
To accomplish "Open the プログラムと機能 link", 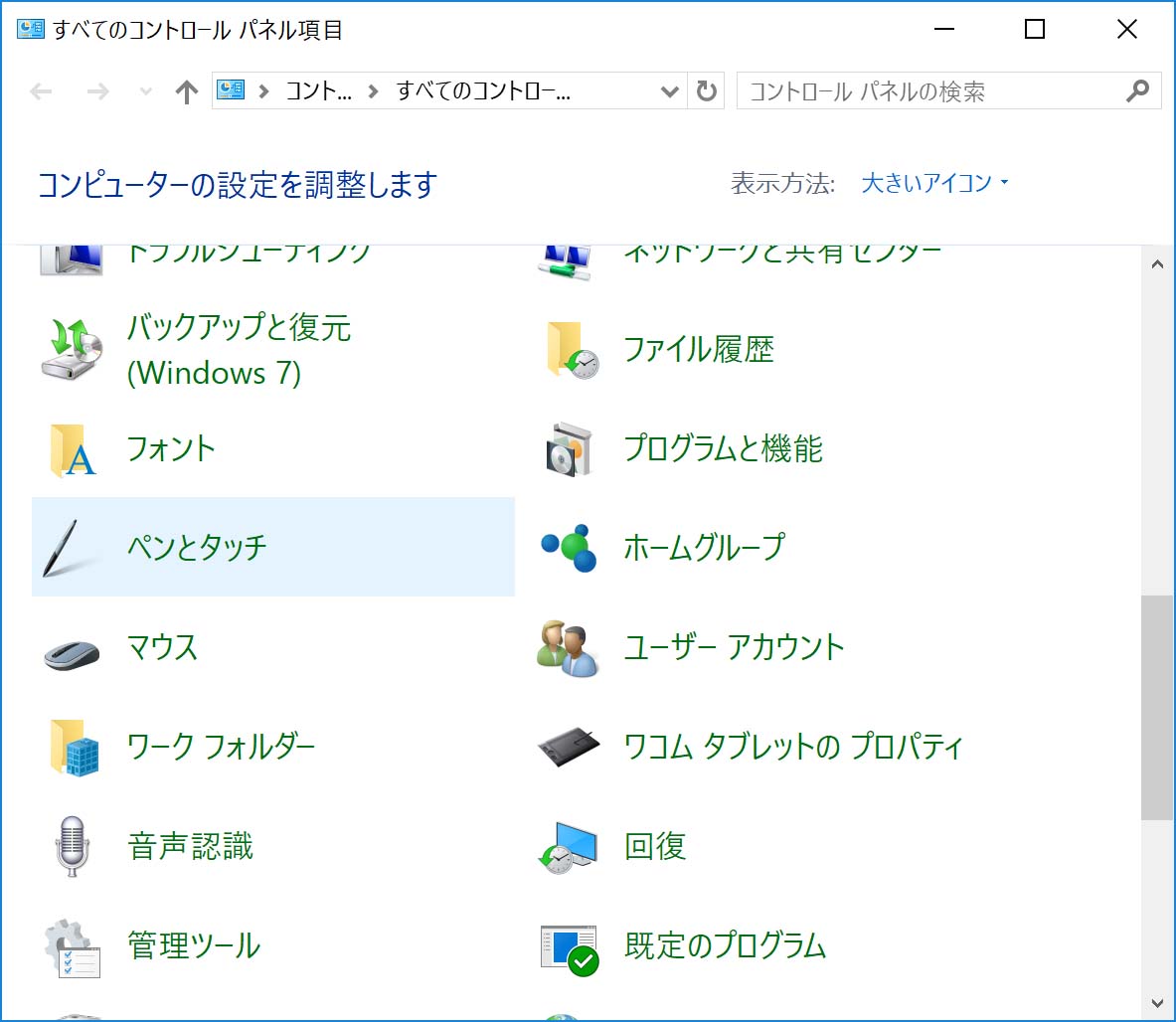I will 723,449.
